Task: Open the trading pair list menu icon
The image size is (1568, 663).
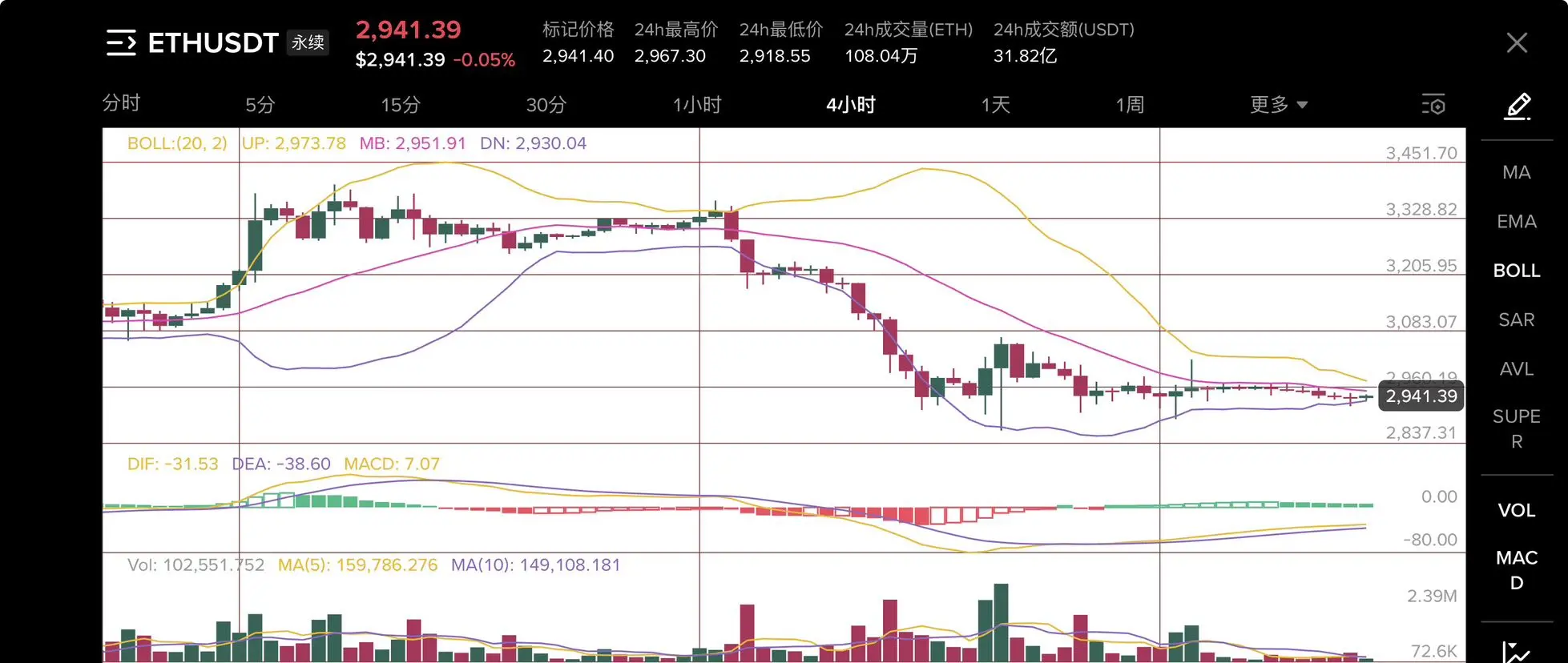Action: (x=121, y=42)
